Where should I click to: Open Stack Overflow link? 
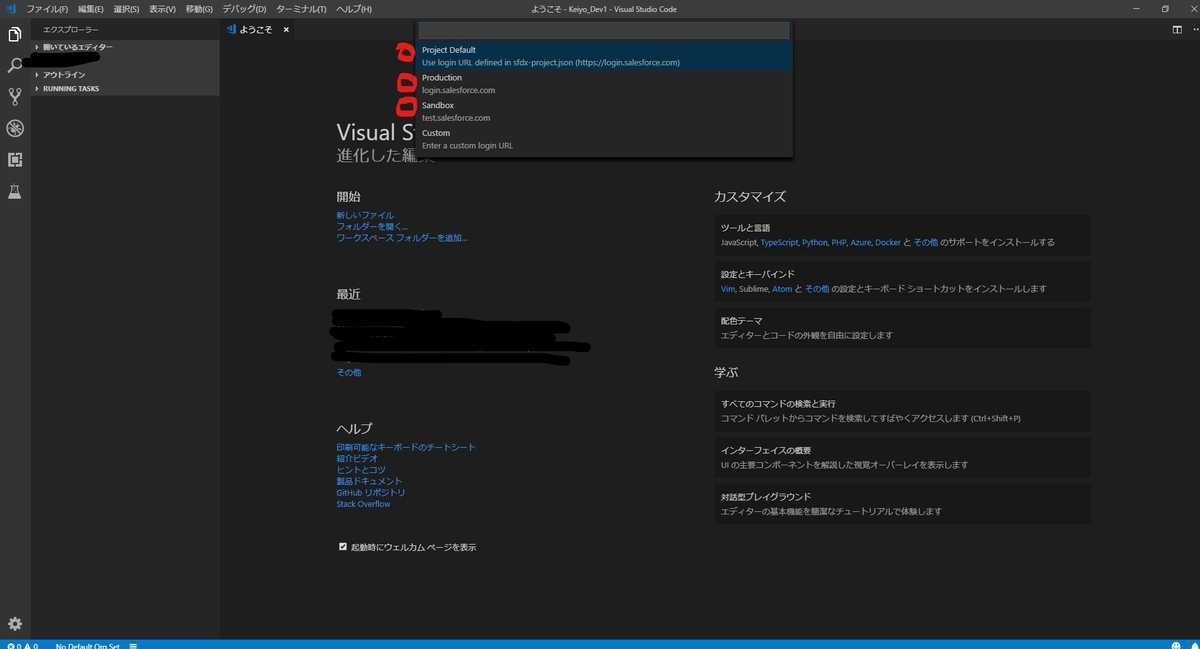point(364,504)
